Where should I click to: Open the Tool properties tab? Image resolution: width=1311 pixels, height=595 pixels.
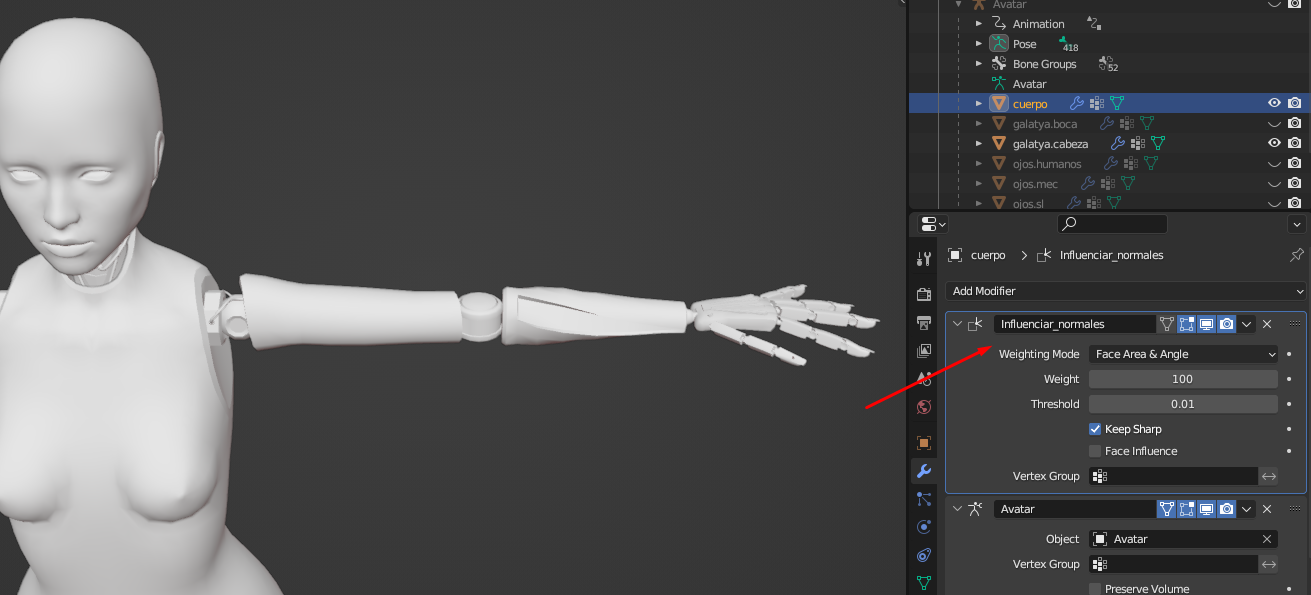(x=924, y=259)
